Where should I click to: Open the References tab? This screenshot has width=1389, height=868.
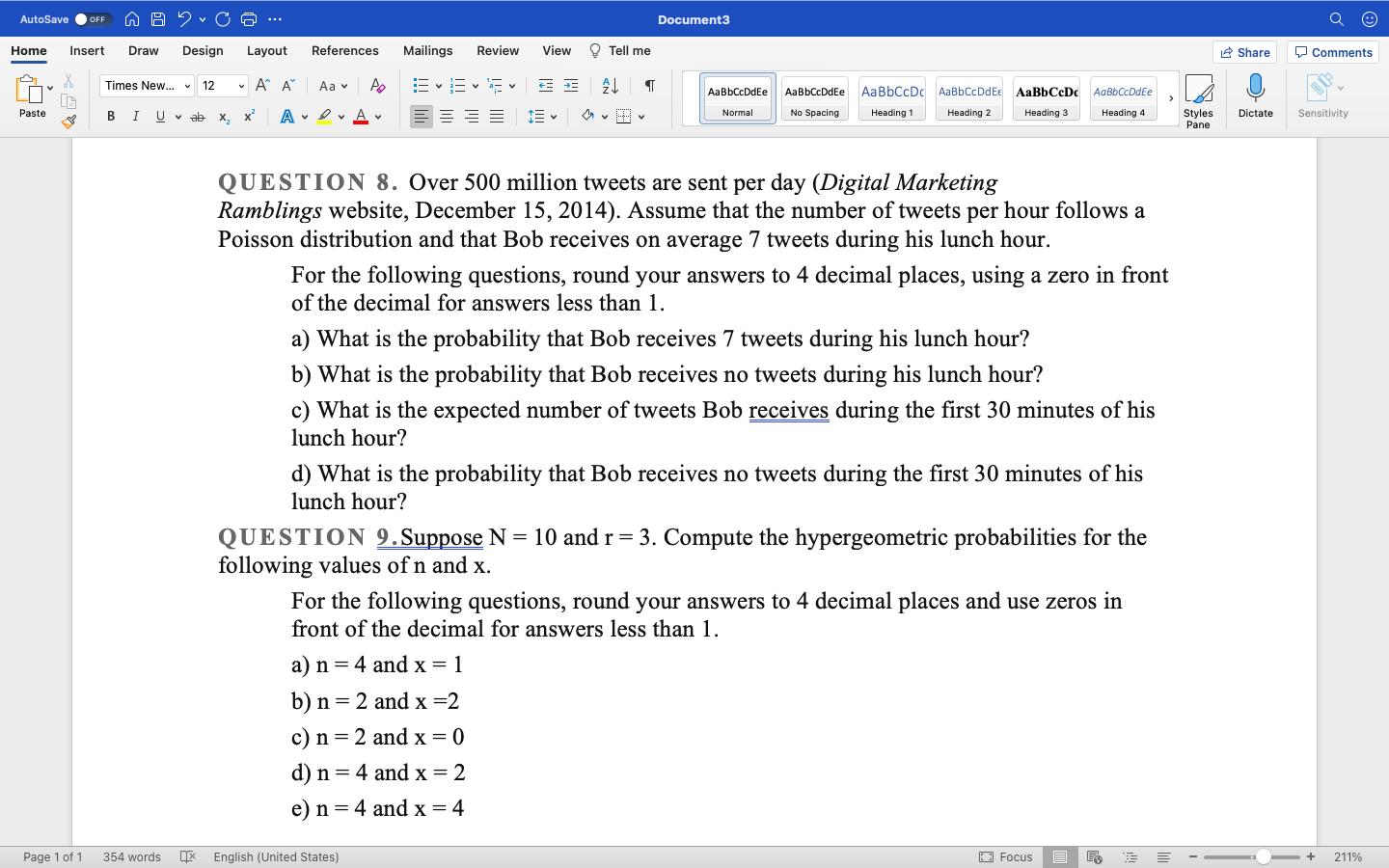(345, 51)
